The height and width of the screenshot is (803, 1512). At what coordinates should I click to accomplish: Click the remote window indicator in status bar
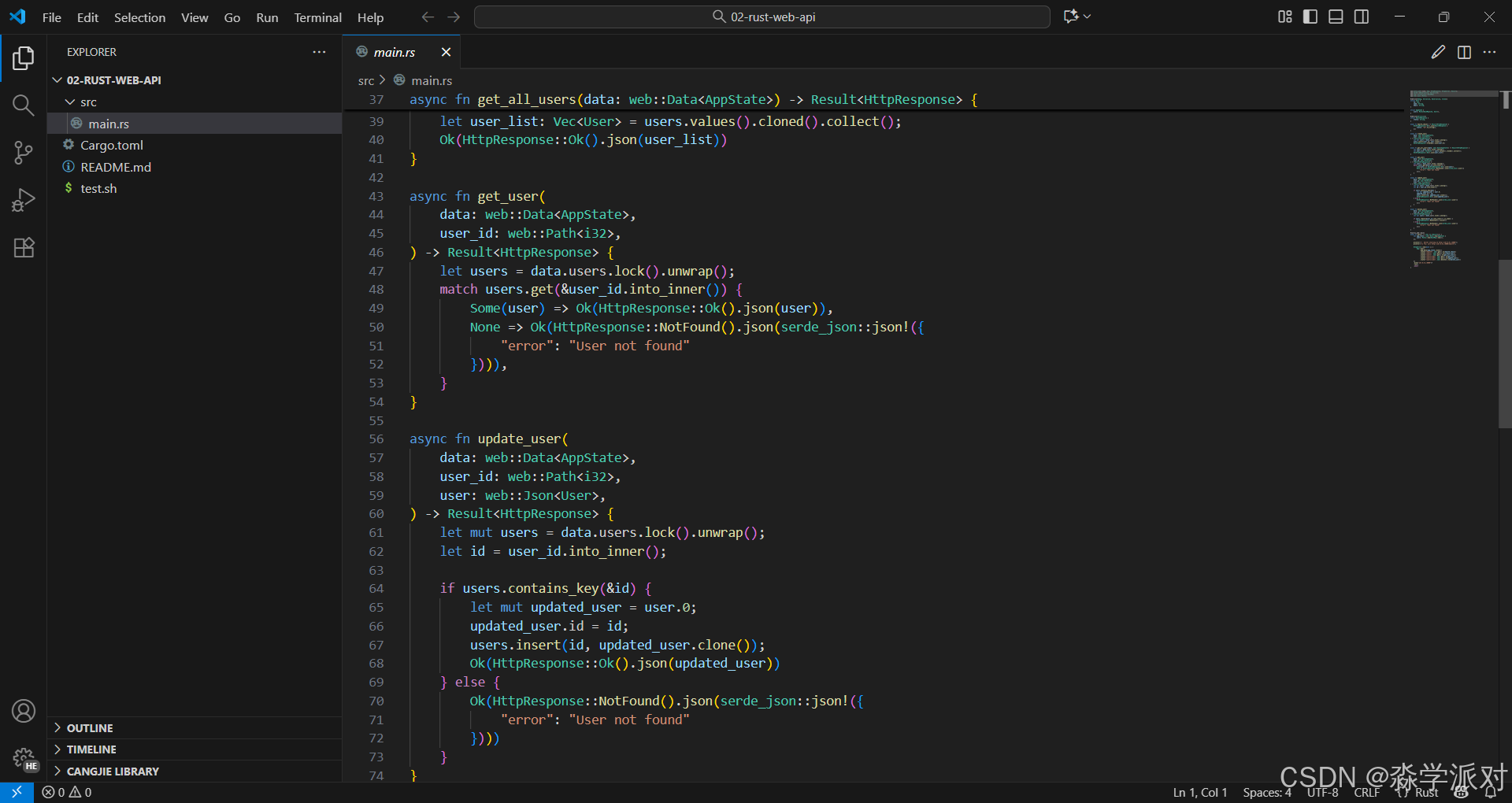pos(17,792)
